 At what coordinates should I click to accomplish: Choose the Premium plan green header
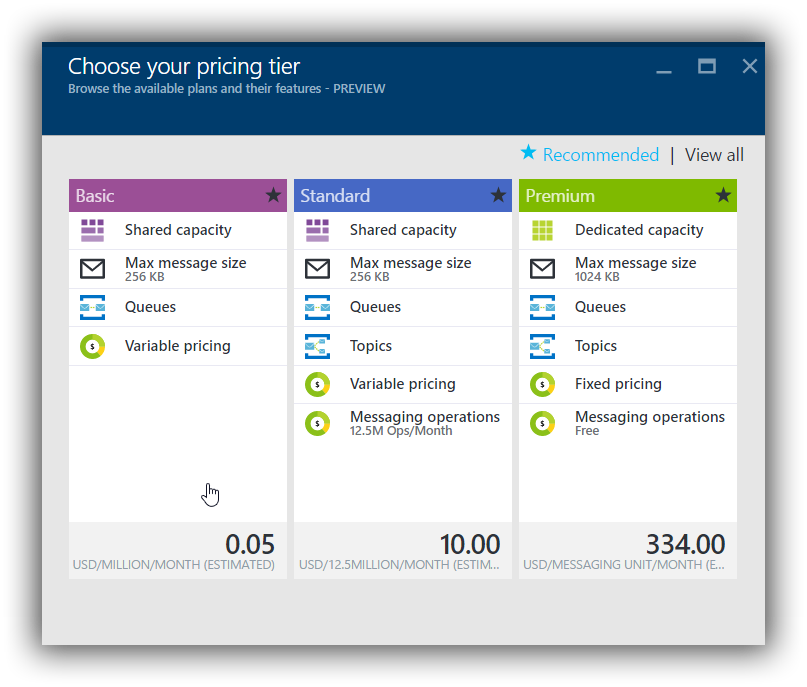(628, 196)
